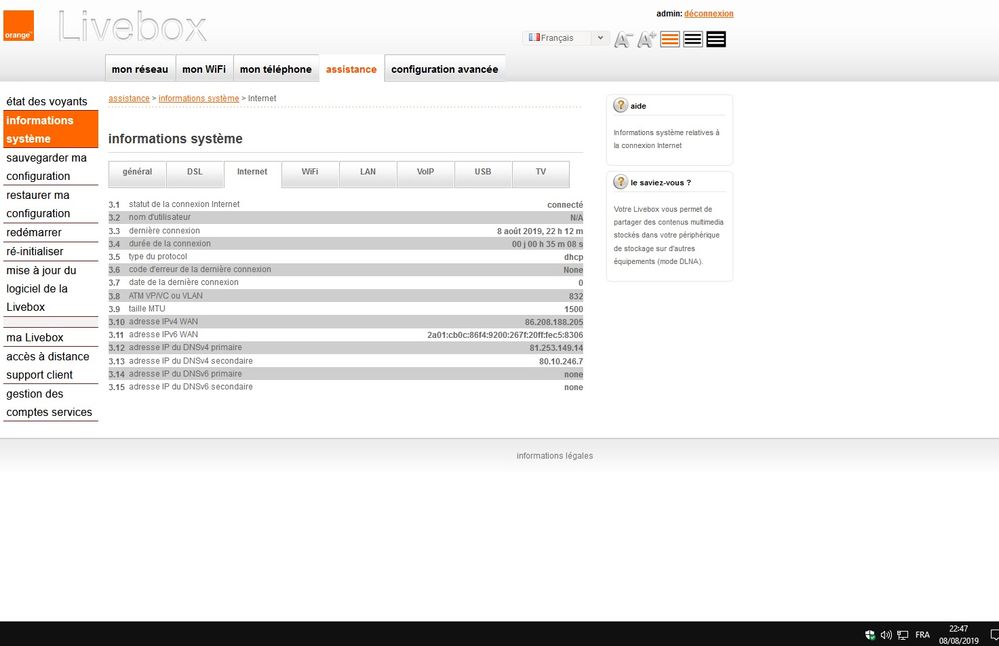The image size is (999, 646).
Task: Increase the font size with A+ icon
Action: click(646, 39)
